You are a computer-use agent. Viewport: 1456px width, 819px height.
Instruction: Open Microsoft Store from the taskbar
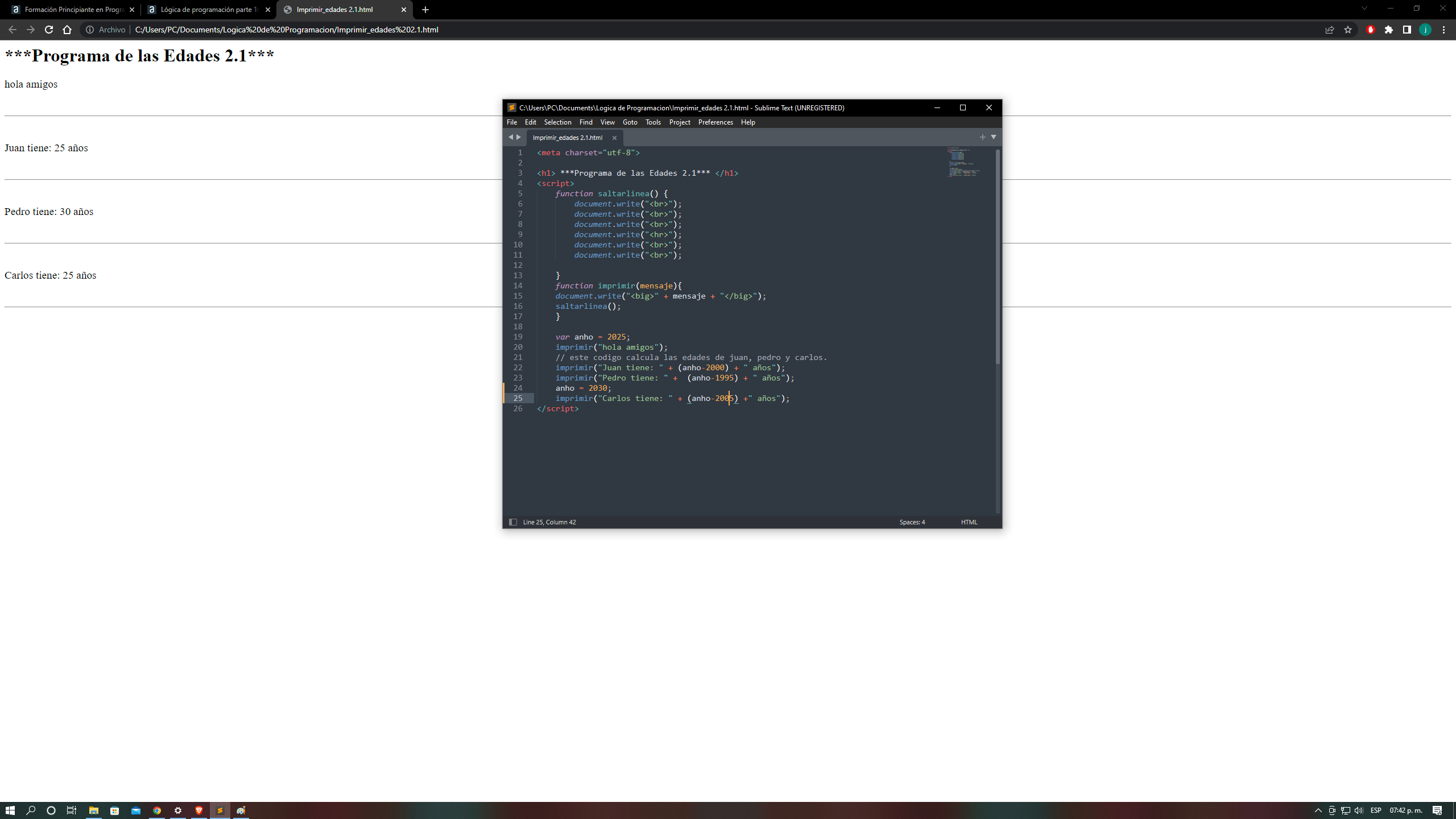pyautogui.click(x=115, y=810)
